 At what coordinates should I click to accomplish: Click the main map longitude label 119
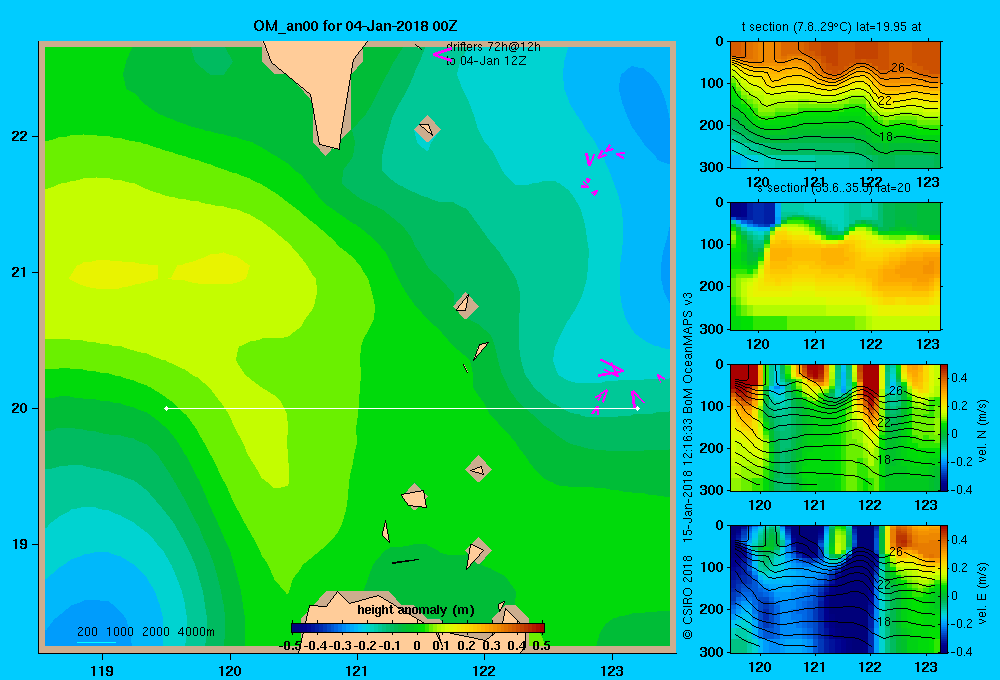102,670
